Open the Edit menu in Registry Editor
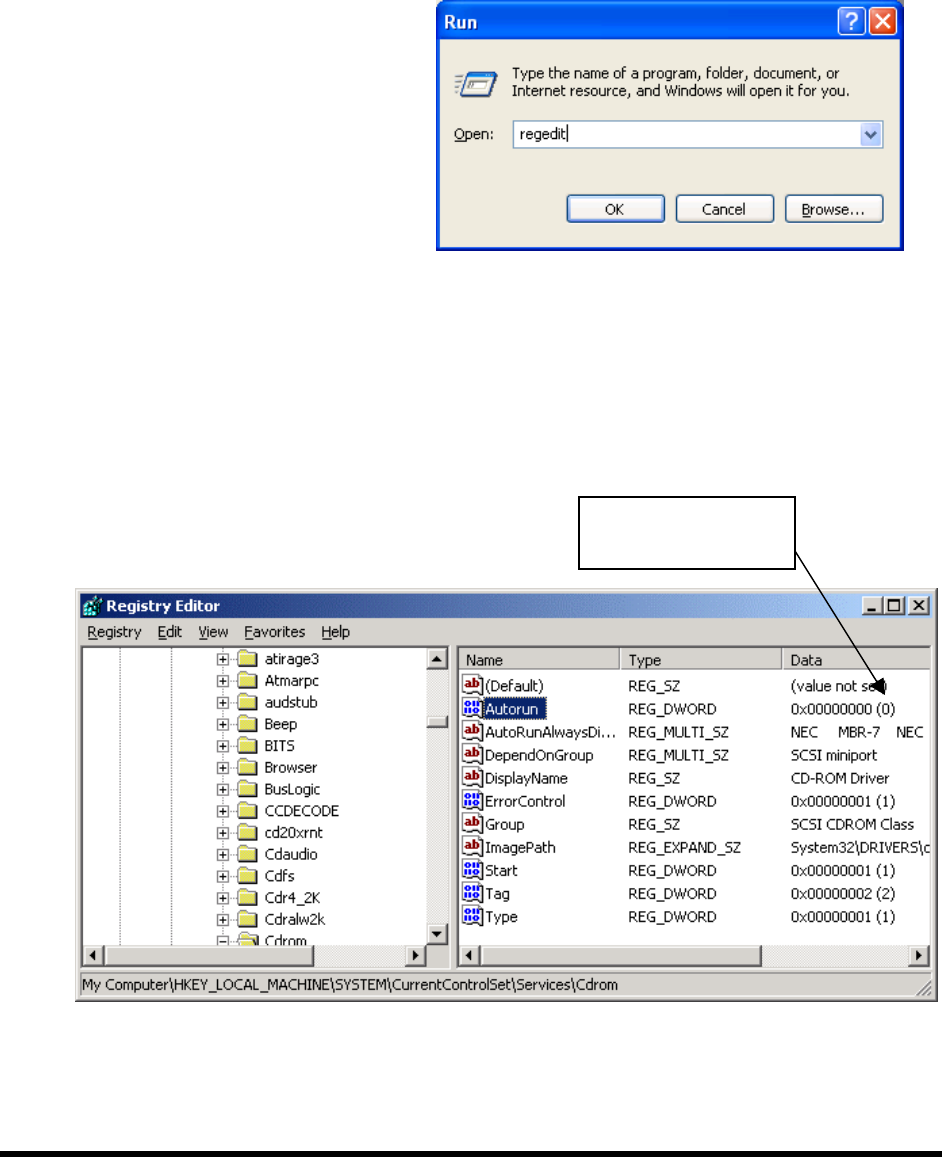 (170, 632)
